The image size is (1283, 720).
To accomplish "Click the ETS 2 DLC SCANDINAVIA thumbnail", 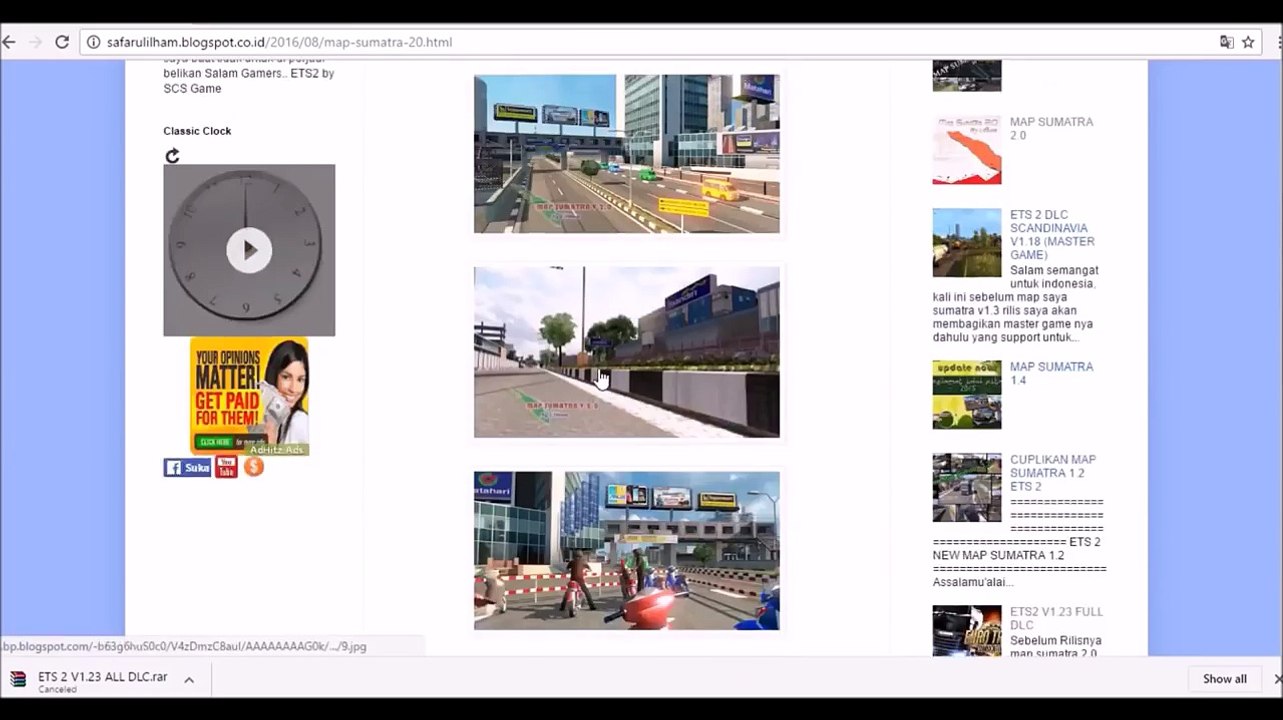I will [967, 242].
